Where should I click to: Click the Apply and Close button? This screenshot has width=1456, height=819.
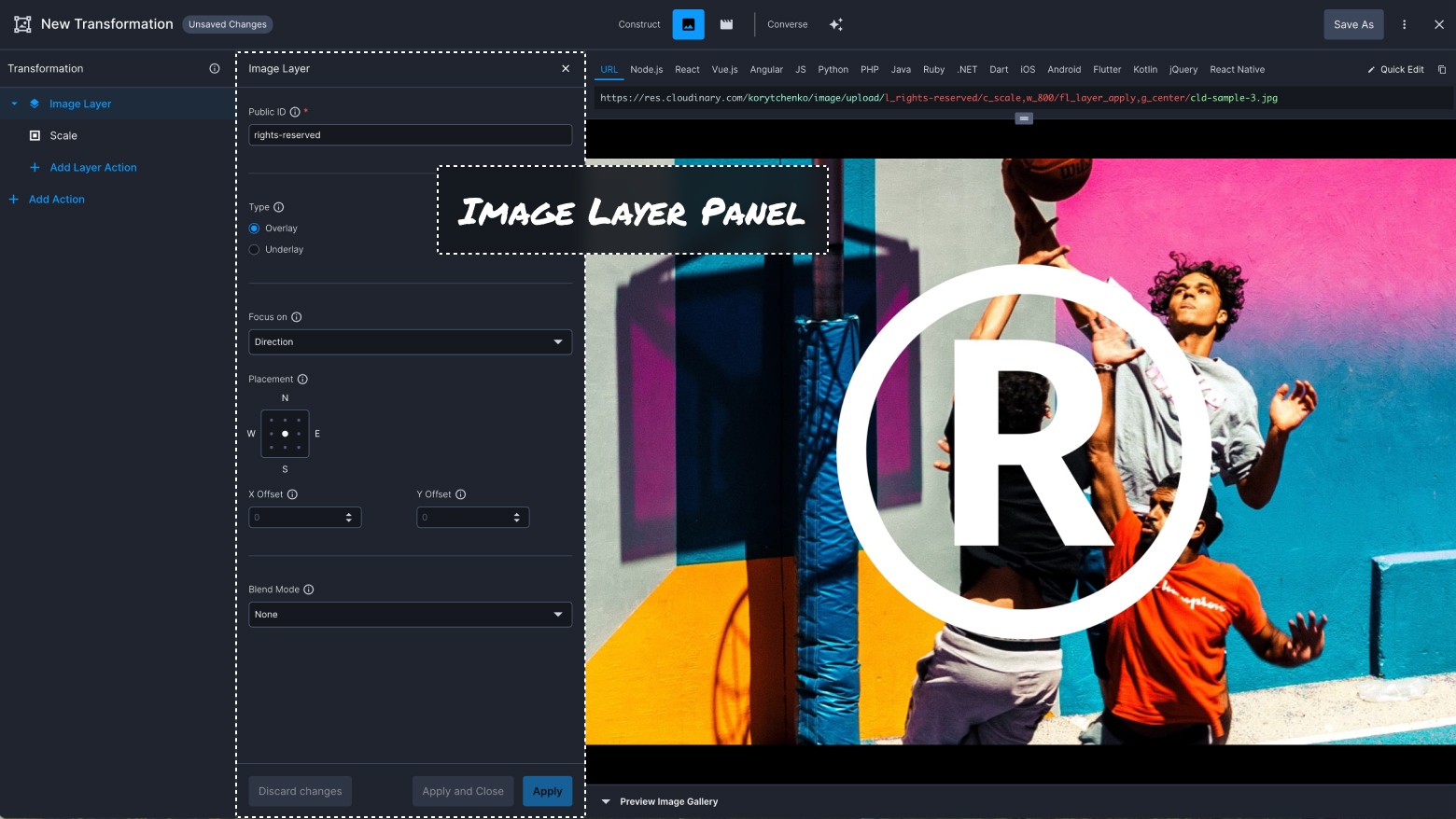[x=462, y=790]
